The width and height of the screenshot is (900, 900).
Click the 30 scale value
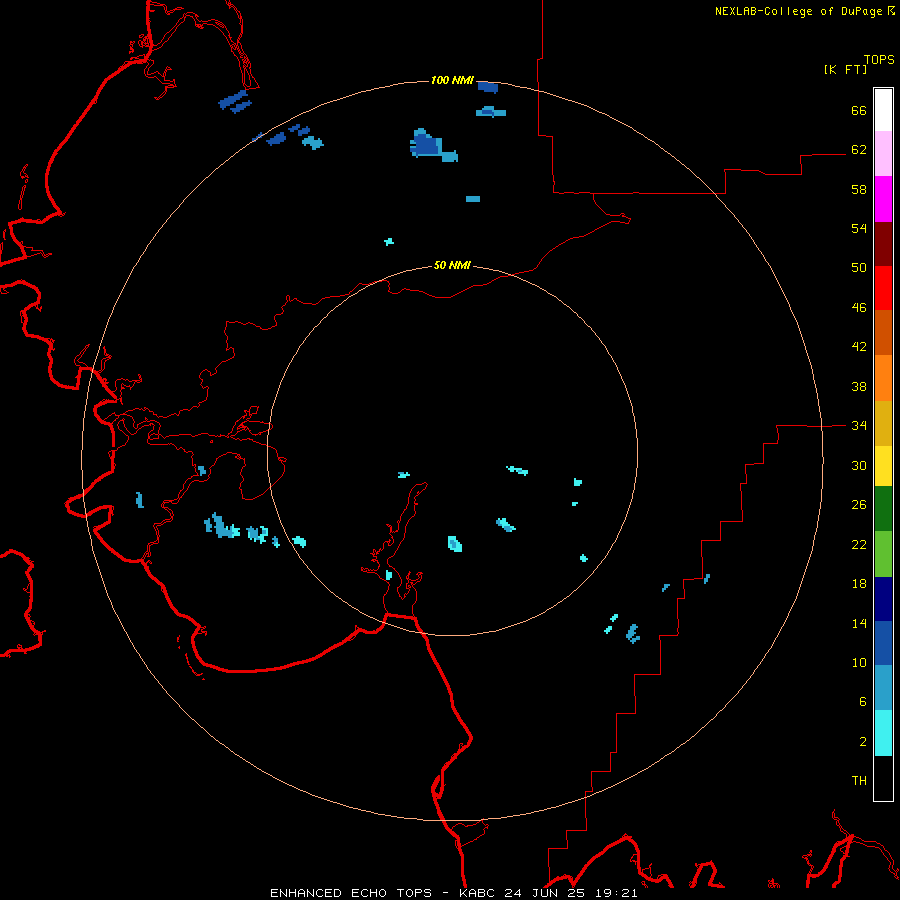(859, 465)
